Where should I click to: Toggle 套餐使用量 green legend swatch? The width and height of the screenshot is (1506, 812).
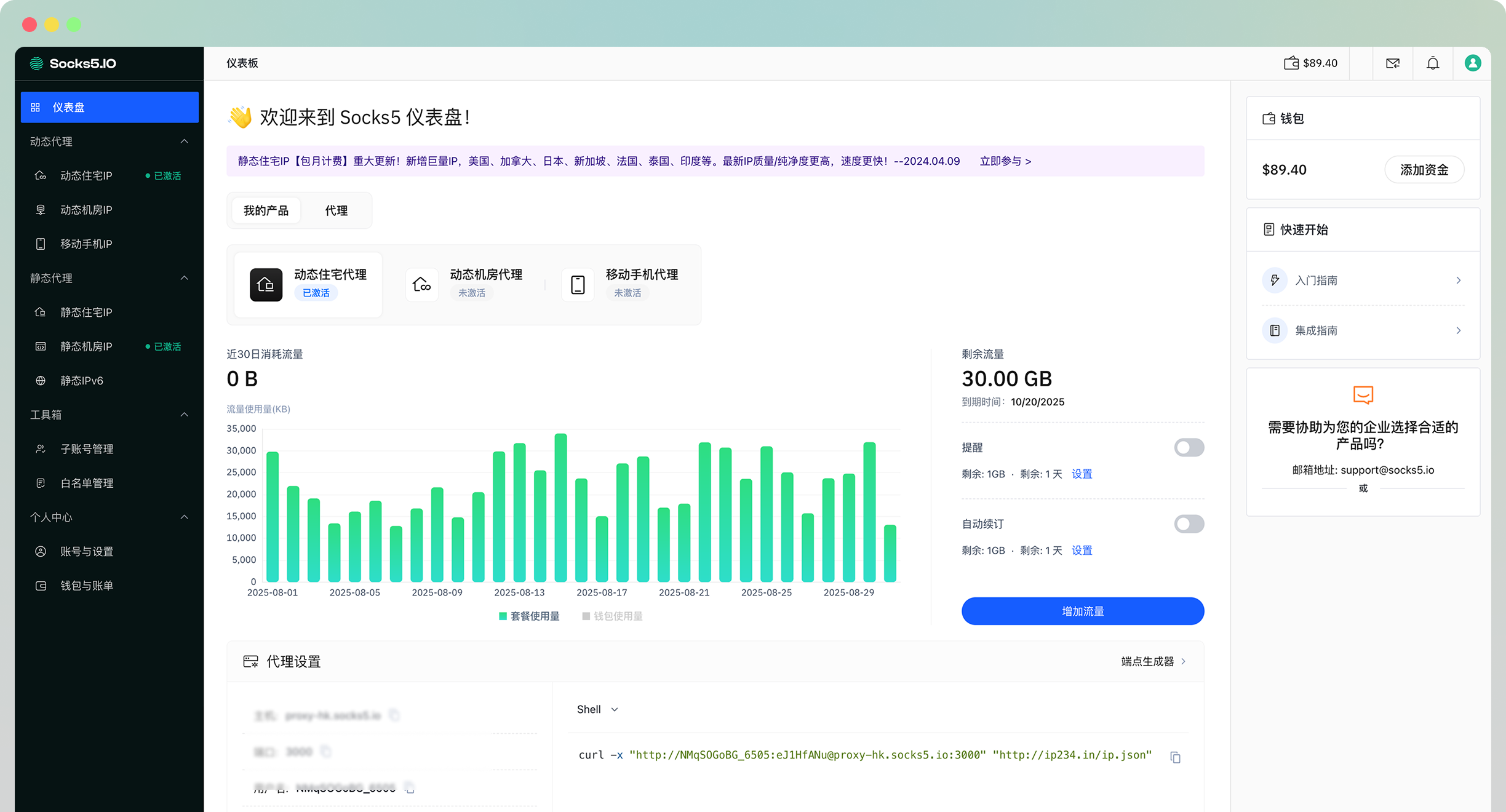(x=503, y=616)
